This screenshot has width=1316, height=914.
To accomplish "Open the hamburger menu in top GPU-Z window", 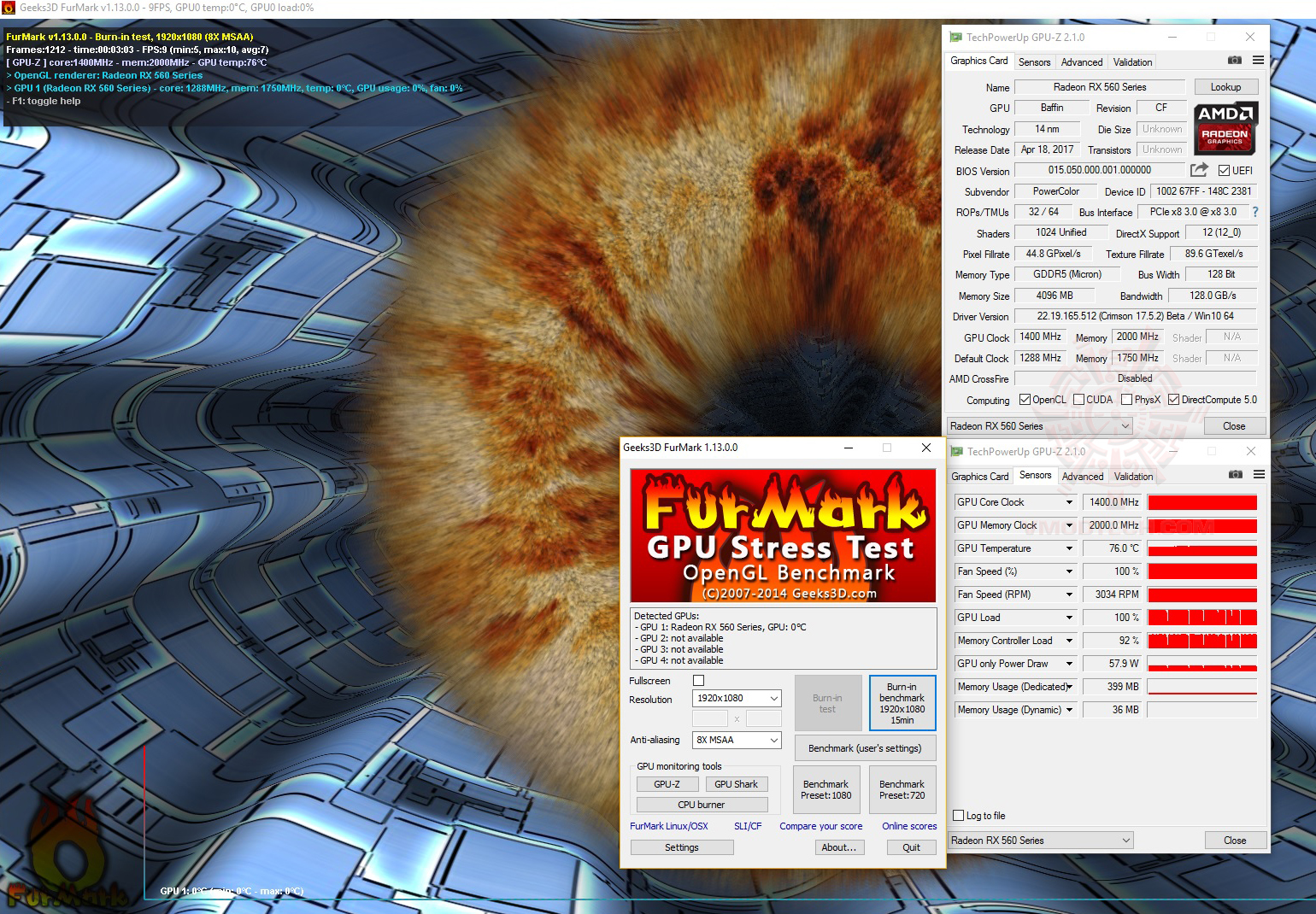I will tap(1258, 61).
